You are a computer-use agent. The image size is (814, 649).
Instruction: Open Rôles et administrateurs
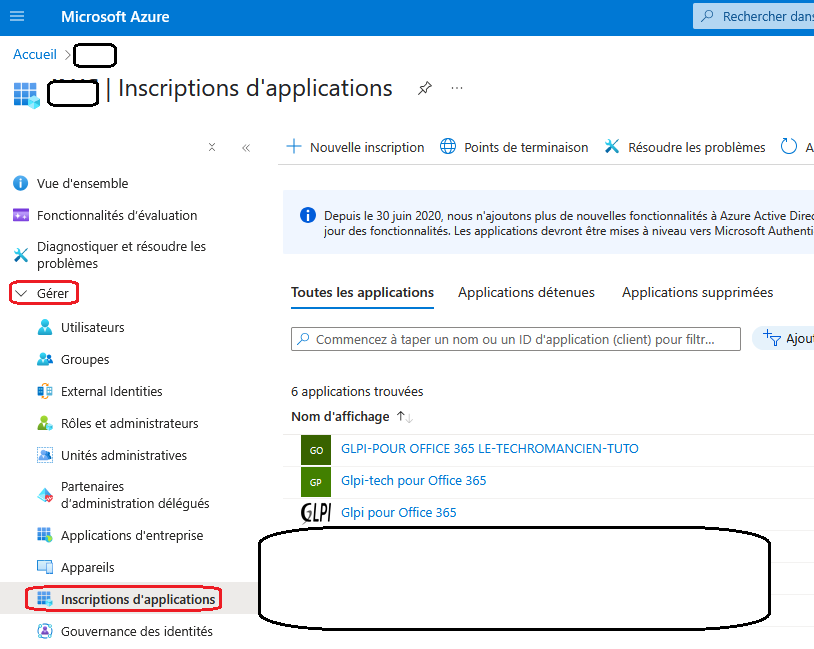coord(130,424)
